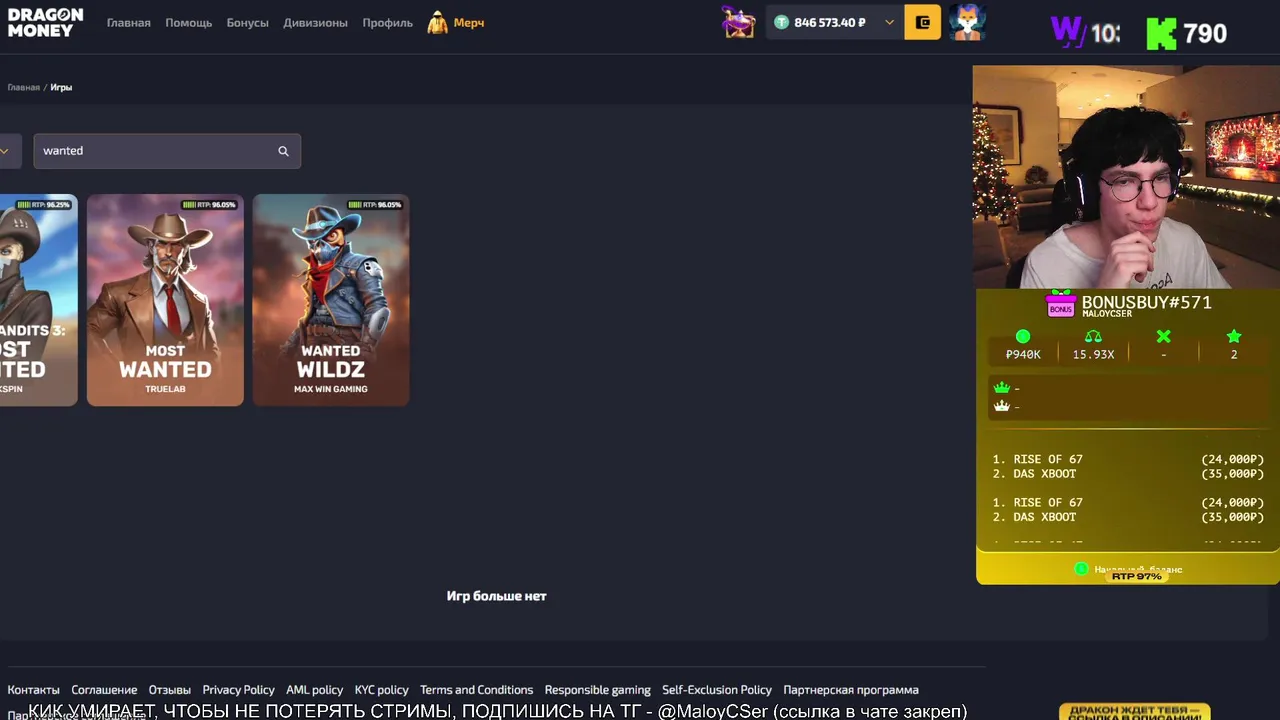
Task: Open the Мерч shop link
Action: coord(469,22)
